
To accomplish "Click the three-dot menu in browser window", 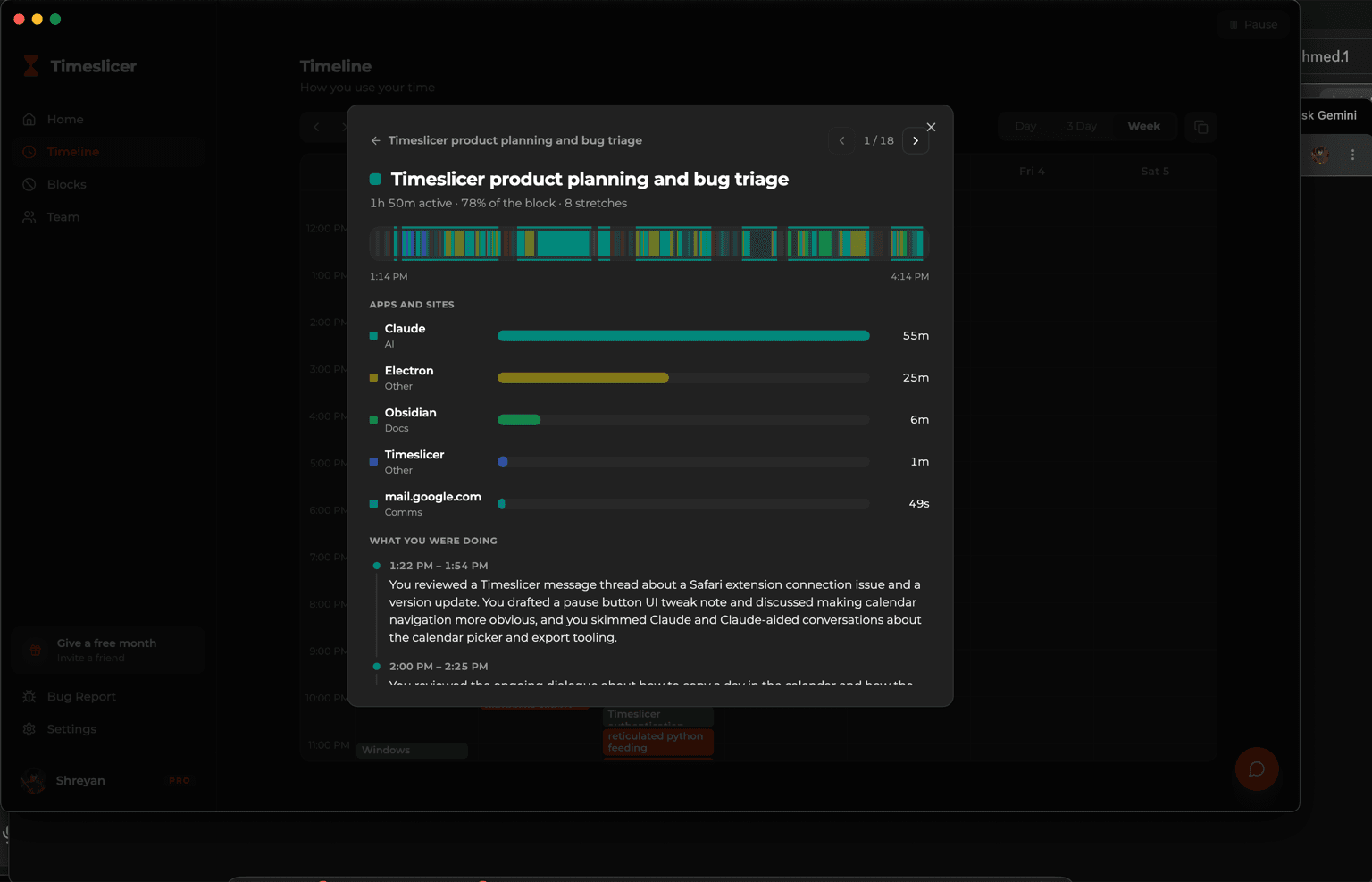I will [1352, 155].
